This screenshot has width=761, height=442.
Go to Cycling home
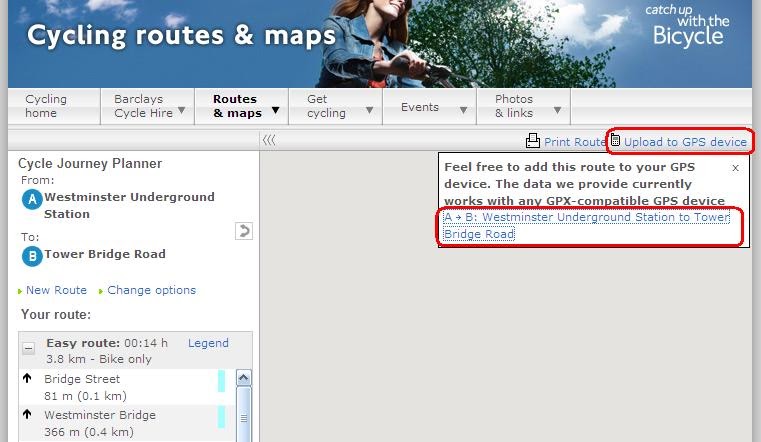[46, 106]
